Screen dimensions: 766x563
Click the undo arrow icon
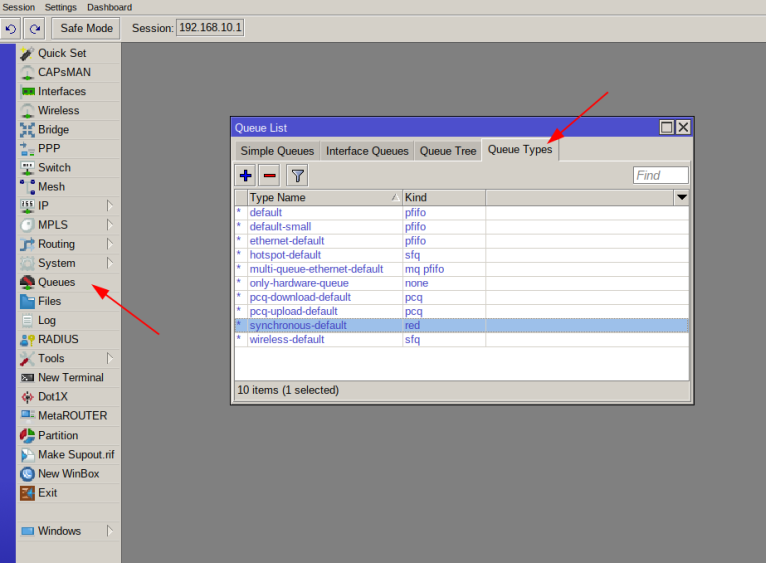(x=11, y=28)
